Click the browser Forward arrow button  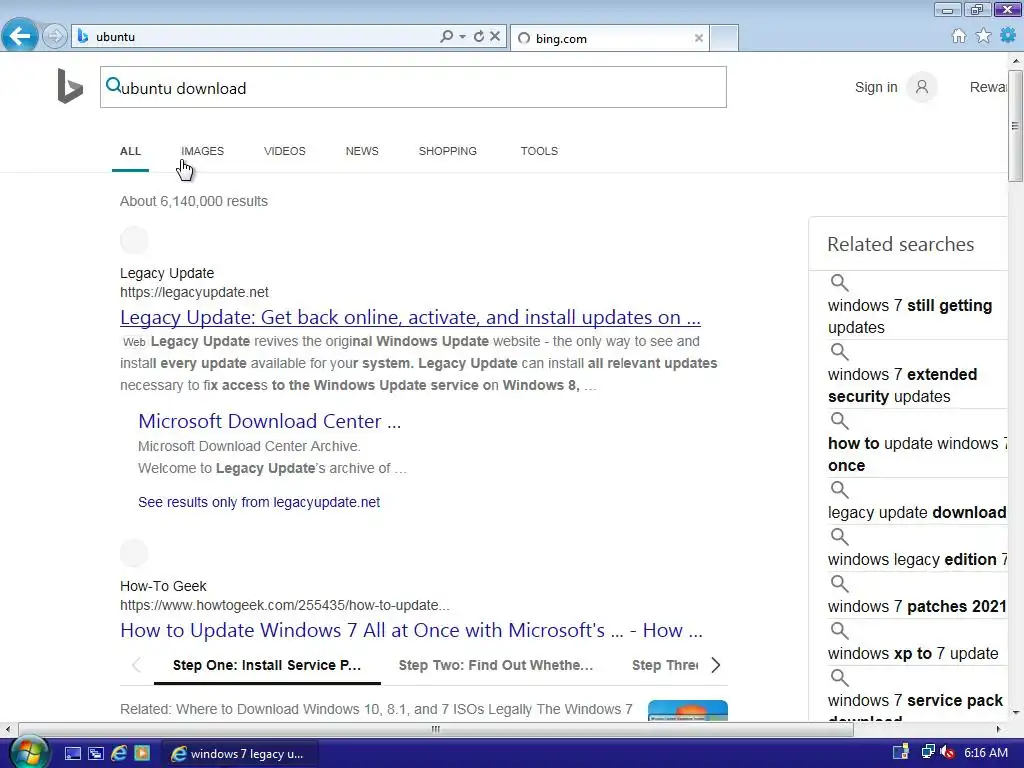(x=55, y=36)
